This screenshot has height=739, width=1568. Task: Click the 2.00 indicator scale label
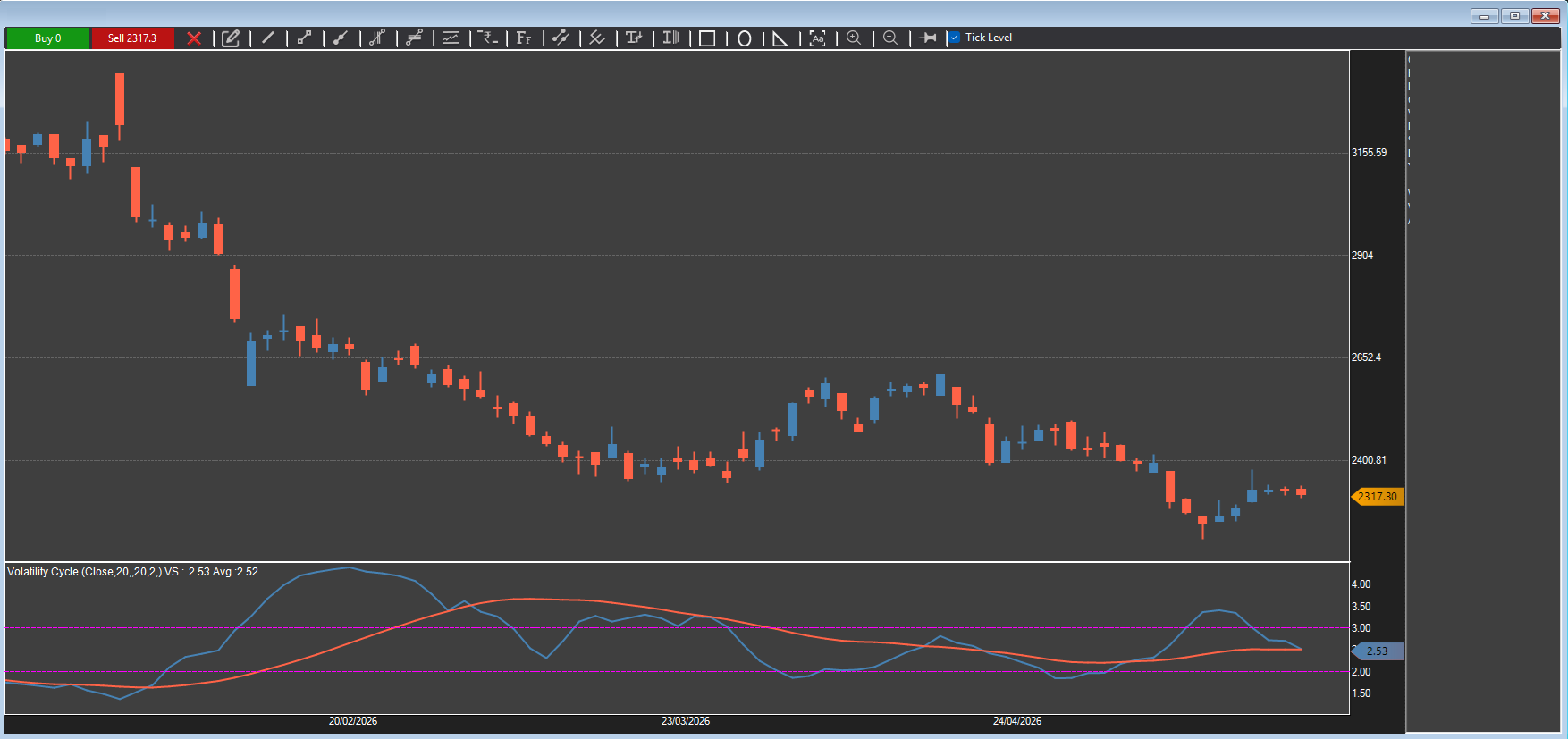tap(1361, 672)
